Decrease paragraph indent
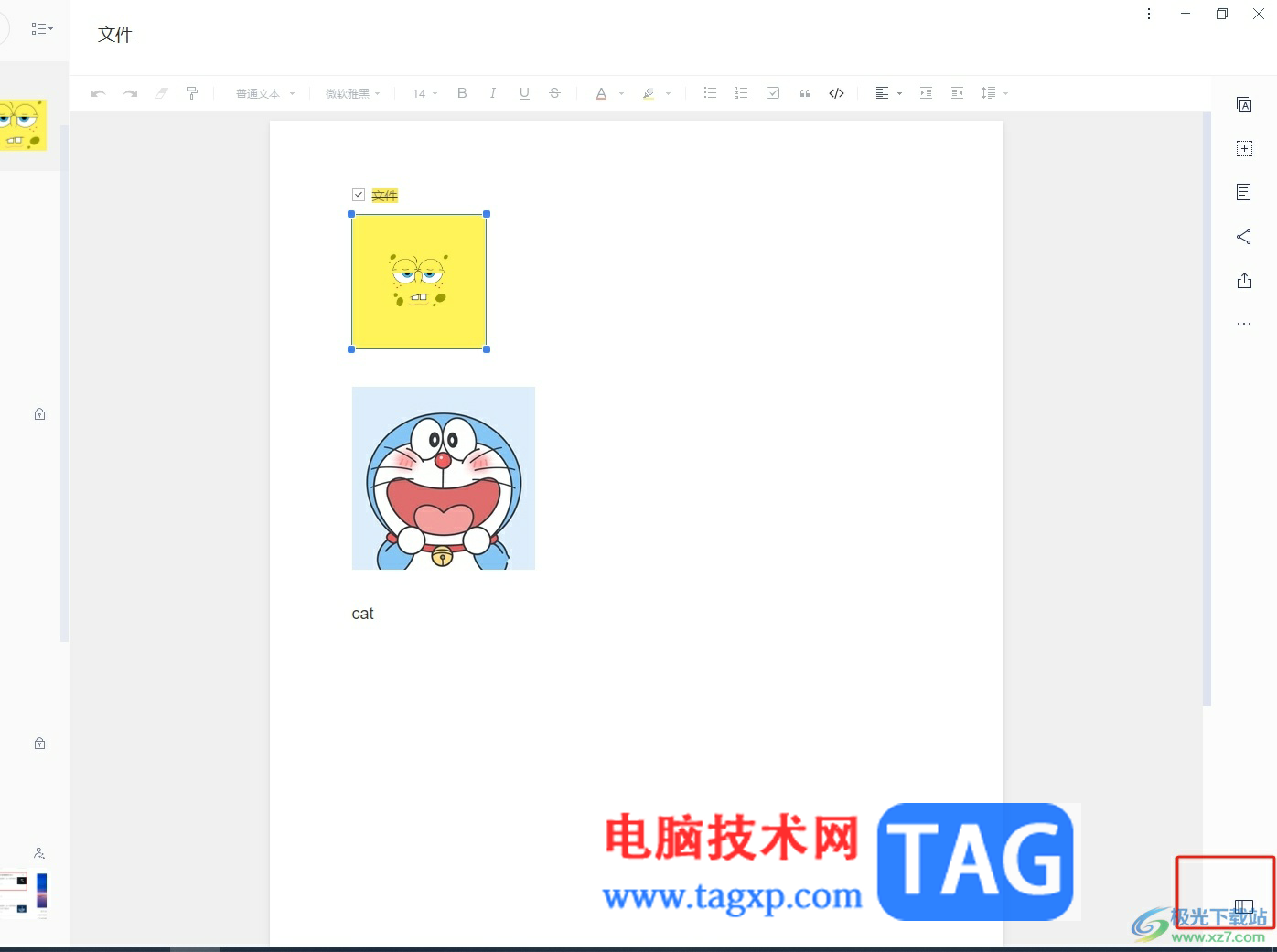Viewport: 1277px width, 952px height. coord(958,93)
